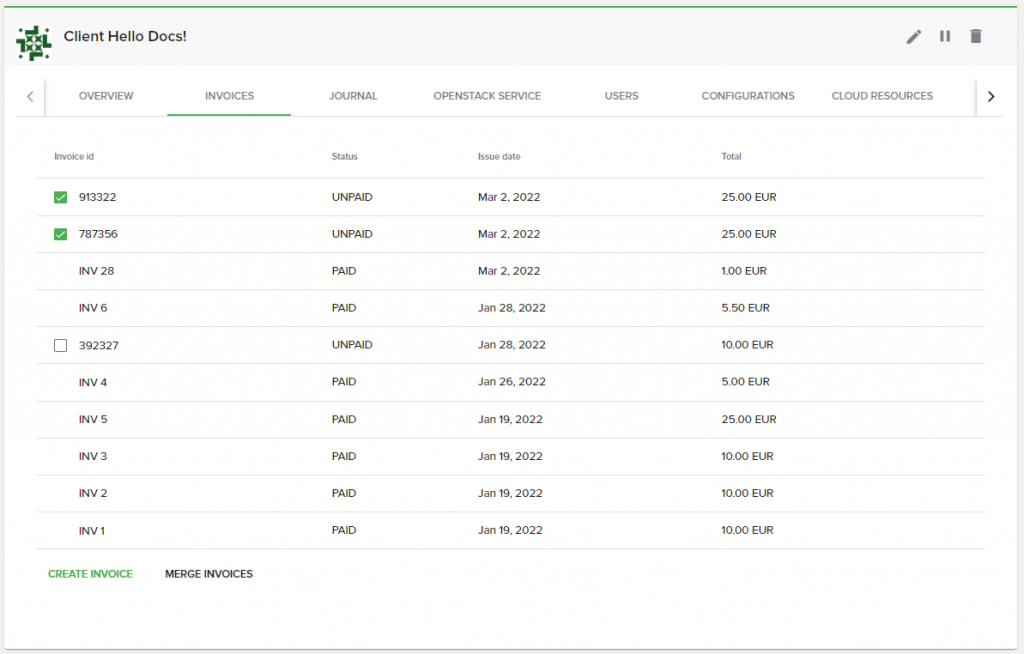Click the 25.00 EUR total of invoice 913322
Screen dimensions: 1024x654
pyautogui.click(x=748, y=197)
